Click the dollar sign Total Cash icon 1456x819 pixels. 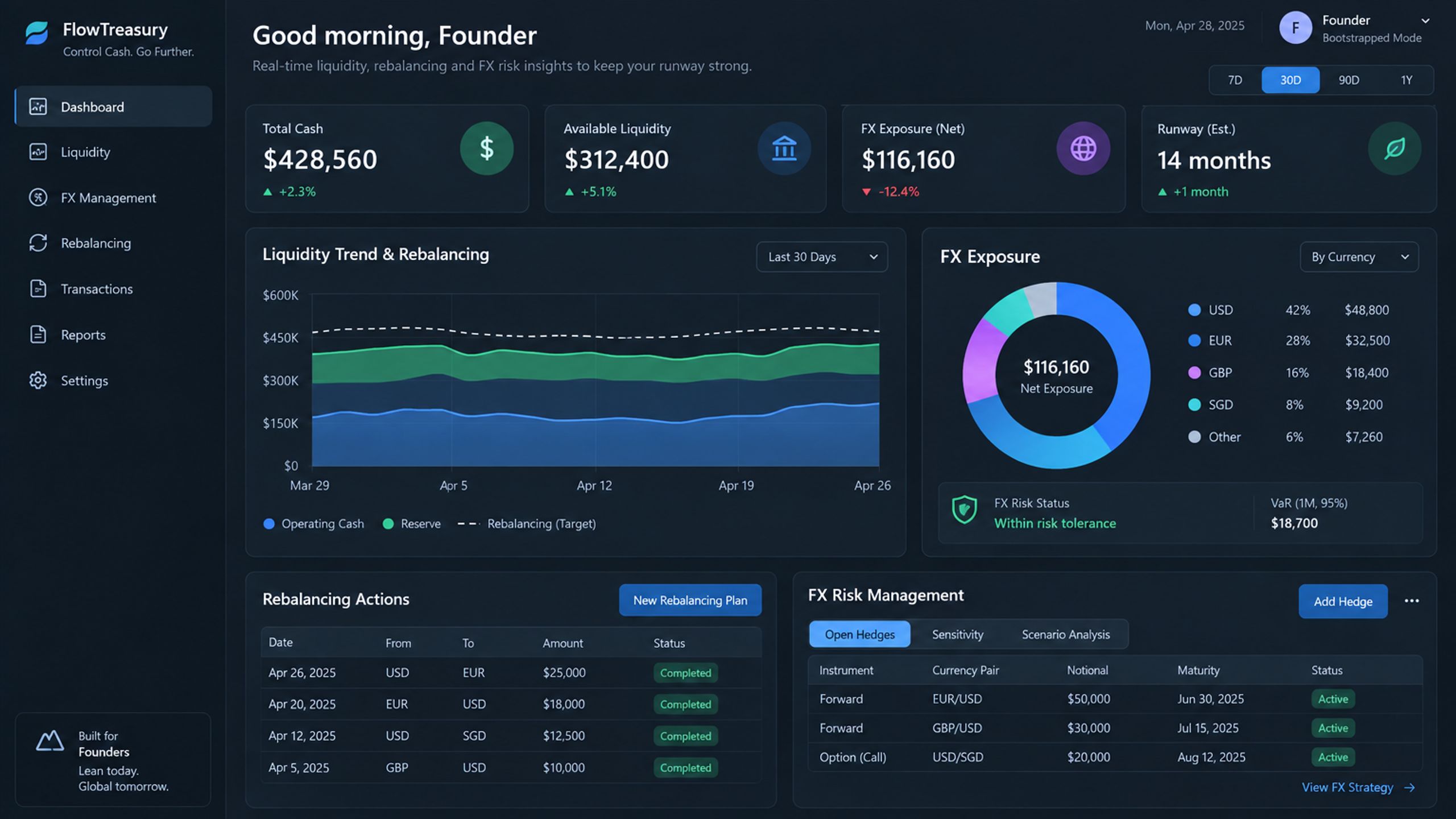[486, 148]
